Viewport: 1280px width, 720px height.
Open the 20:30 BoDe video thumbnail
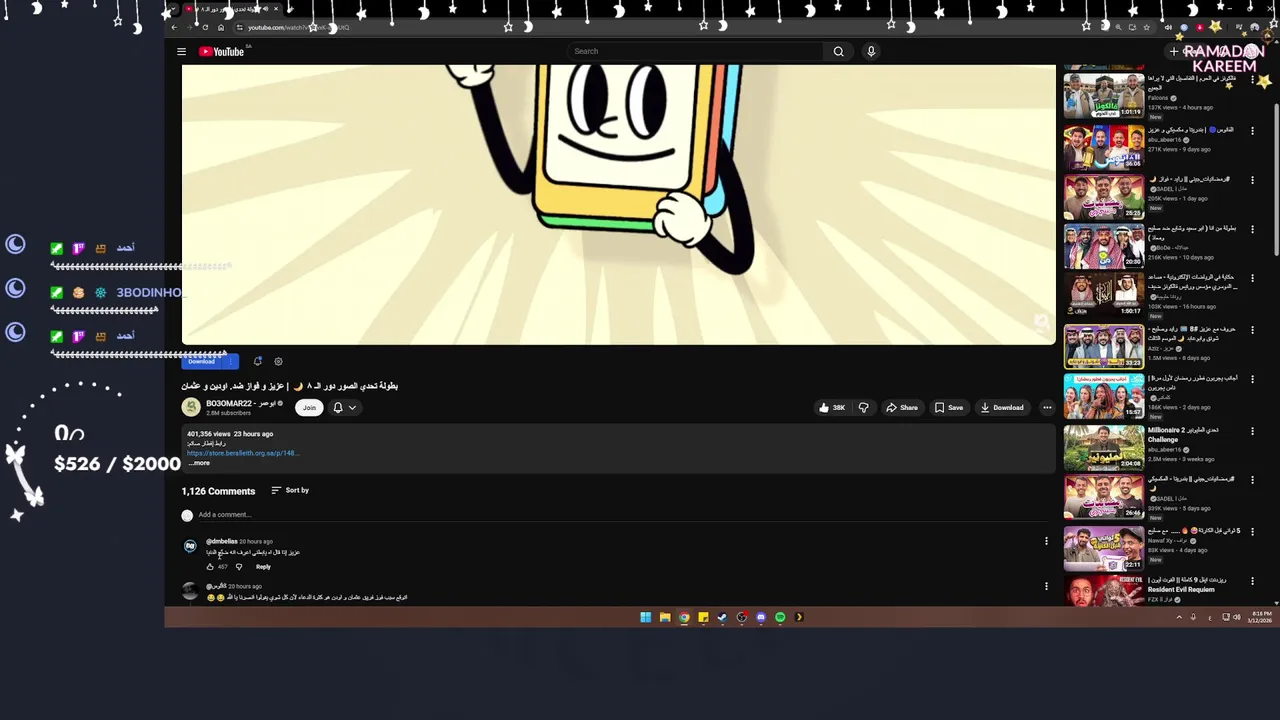click(1103, 246)
